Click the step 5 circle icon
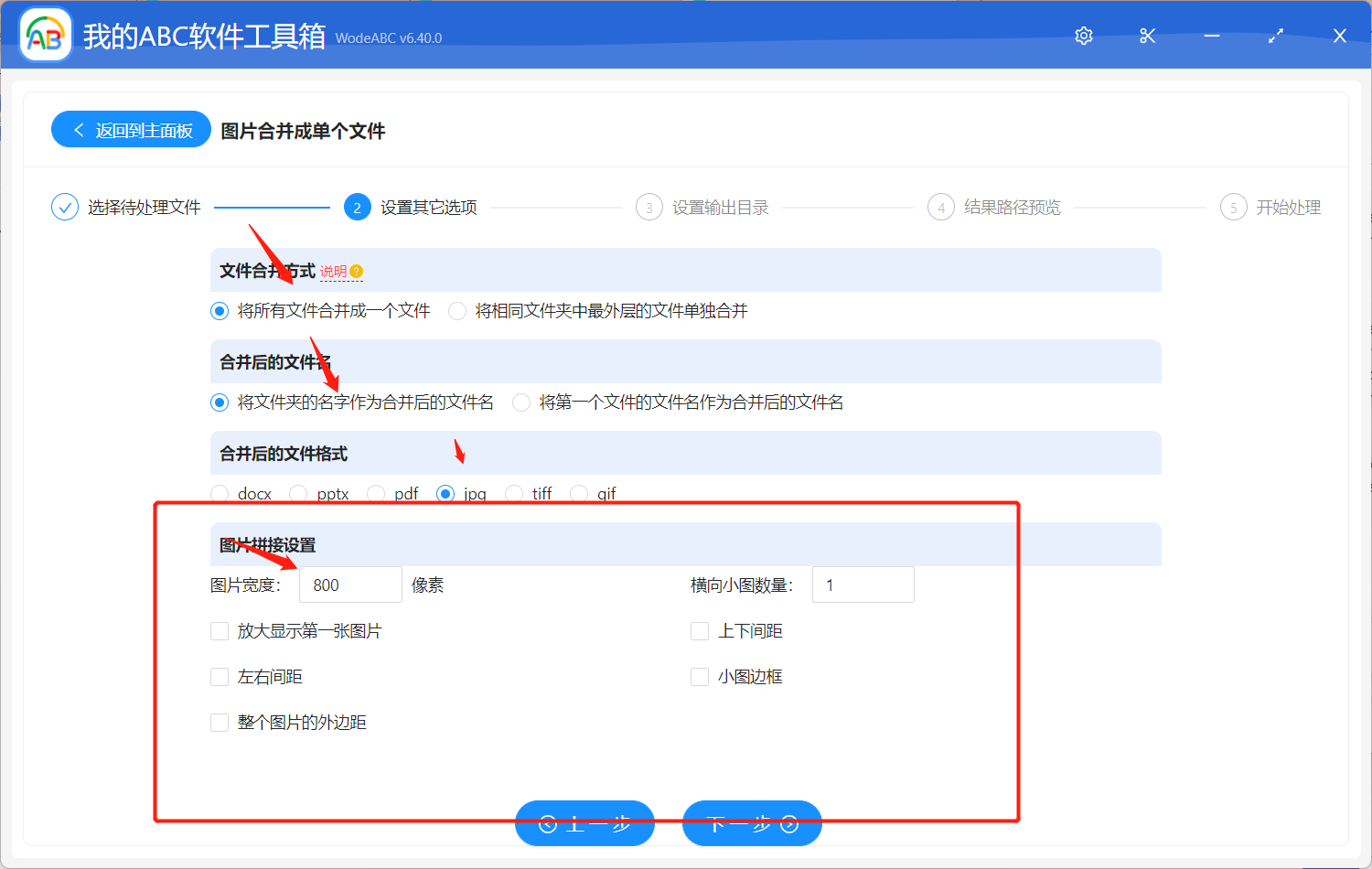 click(x=1233, y=208)
